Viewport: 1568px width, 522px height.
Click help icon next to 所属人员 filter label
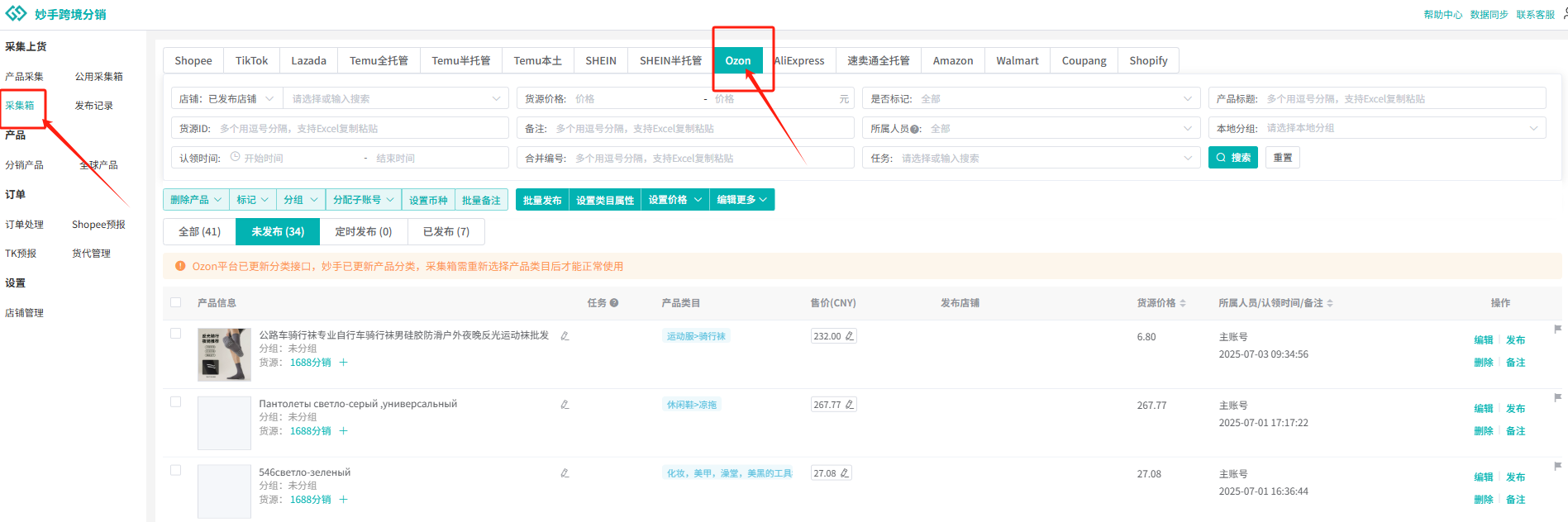(x=916, y=129)
